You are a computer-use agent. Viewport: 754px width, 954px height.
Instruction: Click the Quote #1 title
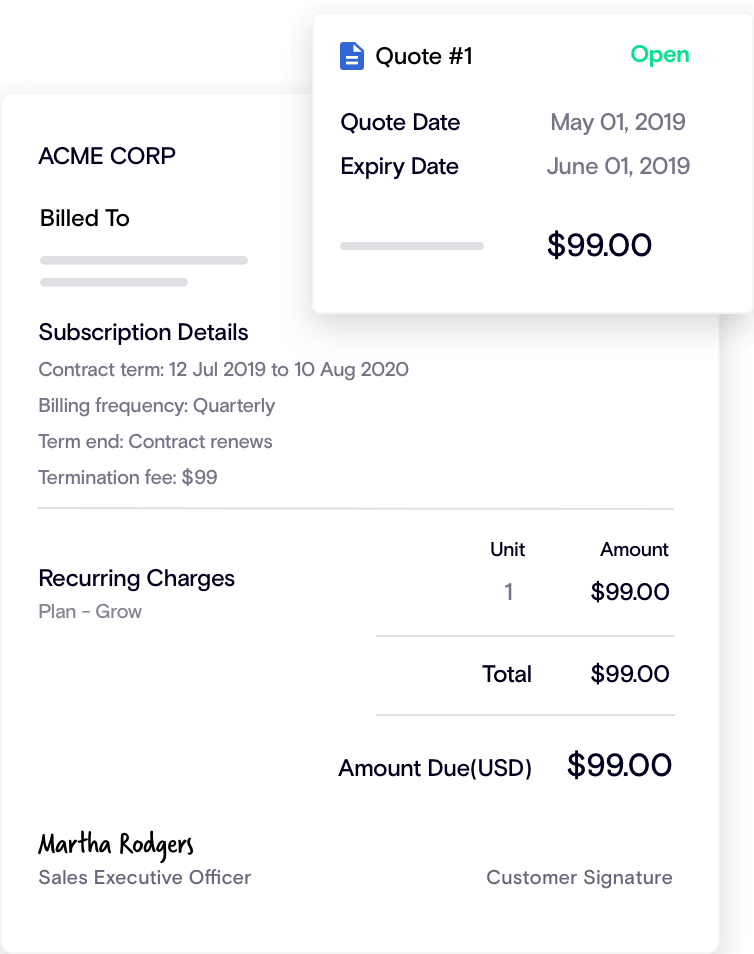pos(423,56)
